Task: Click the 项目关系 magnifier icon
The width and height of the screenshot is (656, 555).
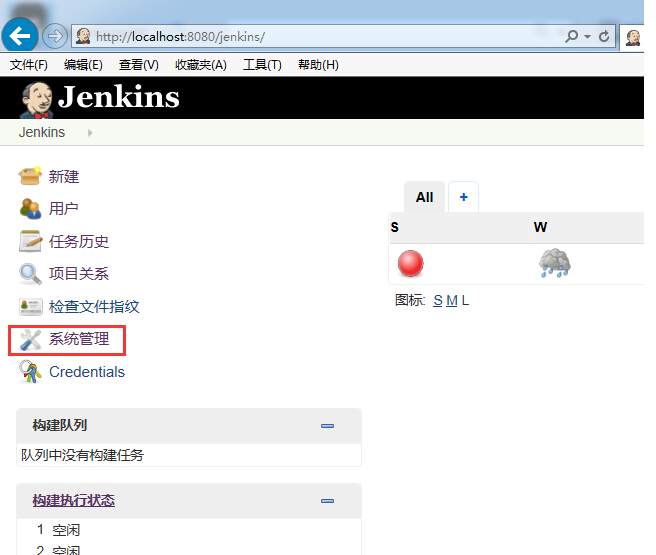Action: click(x=30, y=274)
